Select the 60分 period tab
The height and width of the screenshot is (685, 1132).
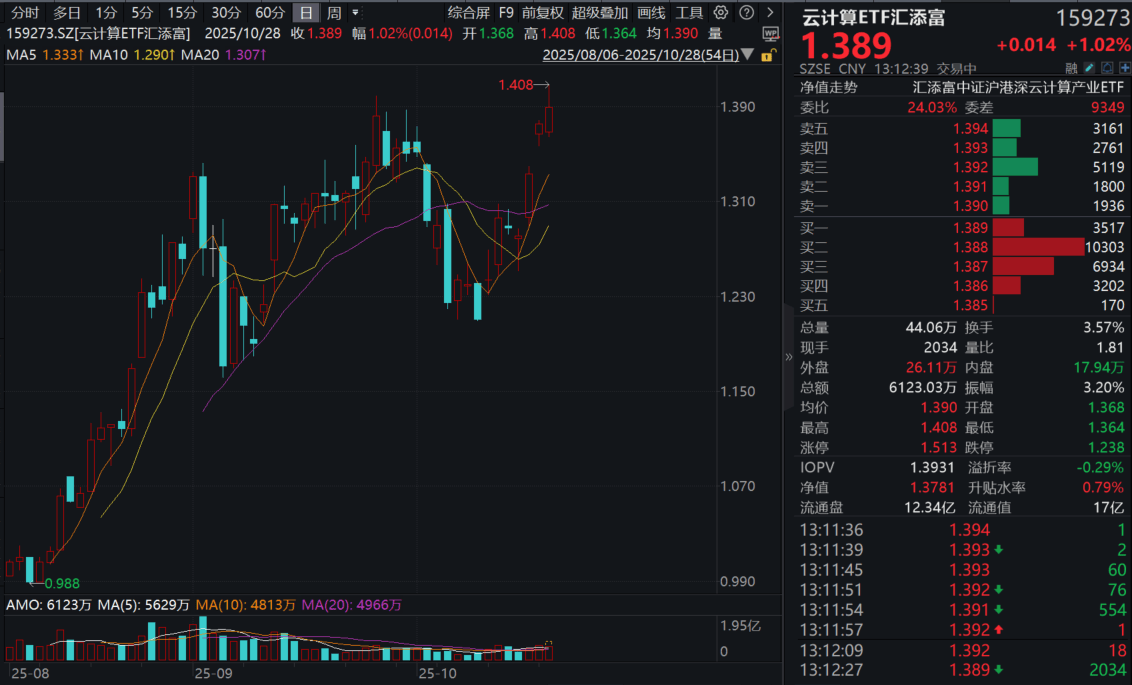269,13
